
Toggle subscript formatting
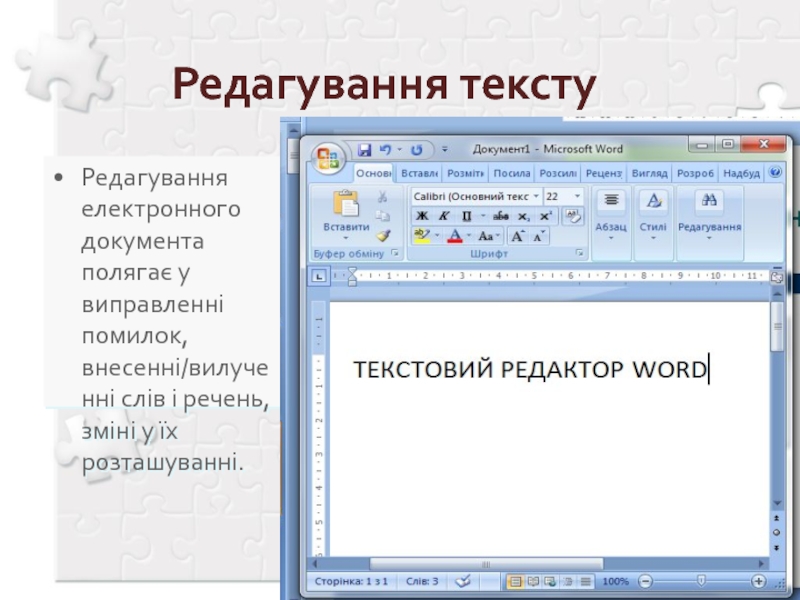(x=523, y=216)
